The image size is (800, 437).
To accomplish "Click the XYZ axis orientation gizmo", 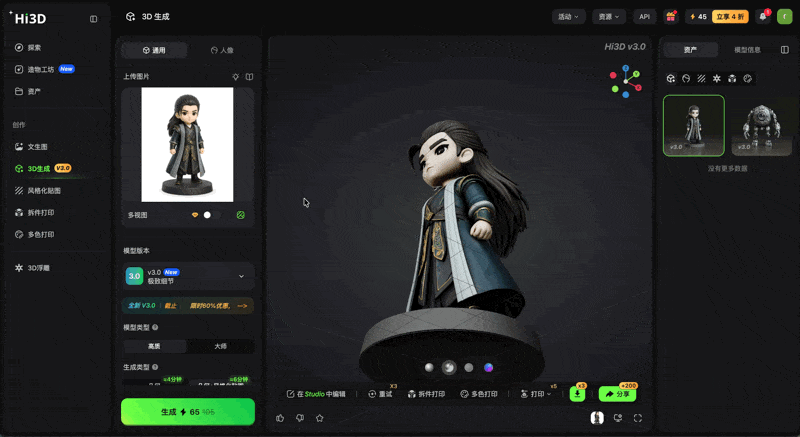I will click(x=626, y=81).
